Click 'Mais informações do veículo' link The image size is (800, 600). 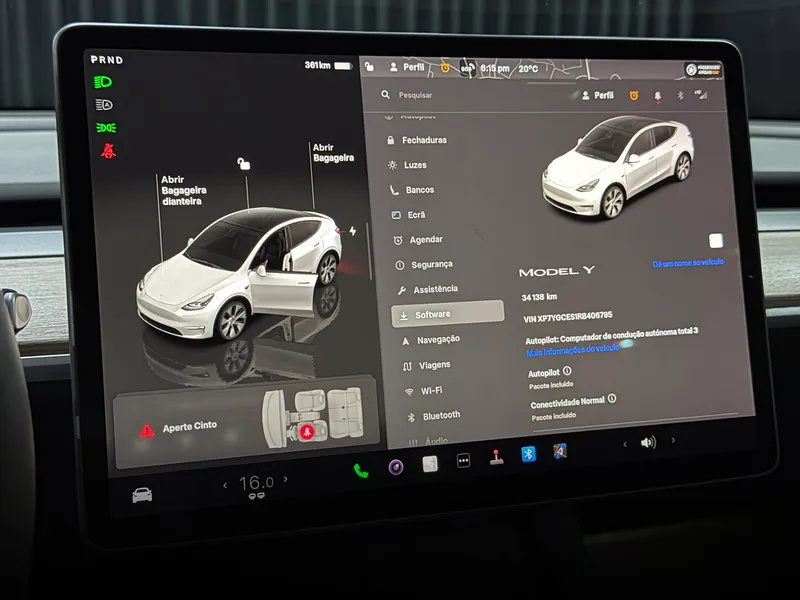click(572, 350)
